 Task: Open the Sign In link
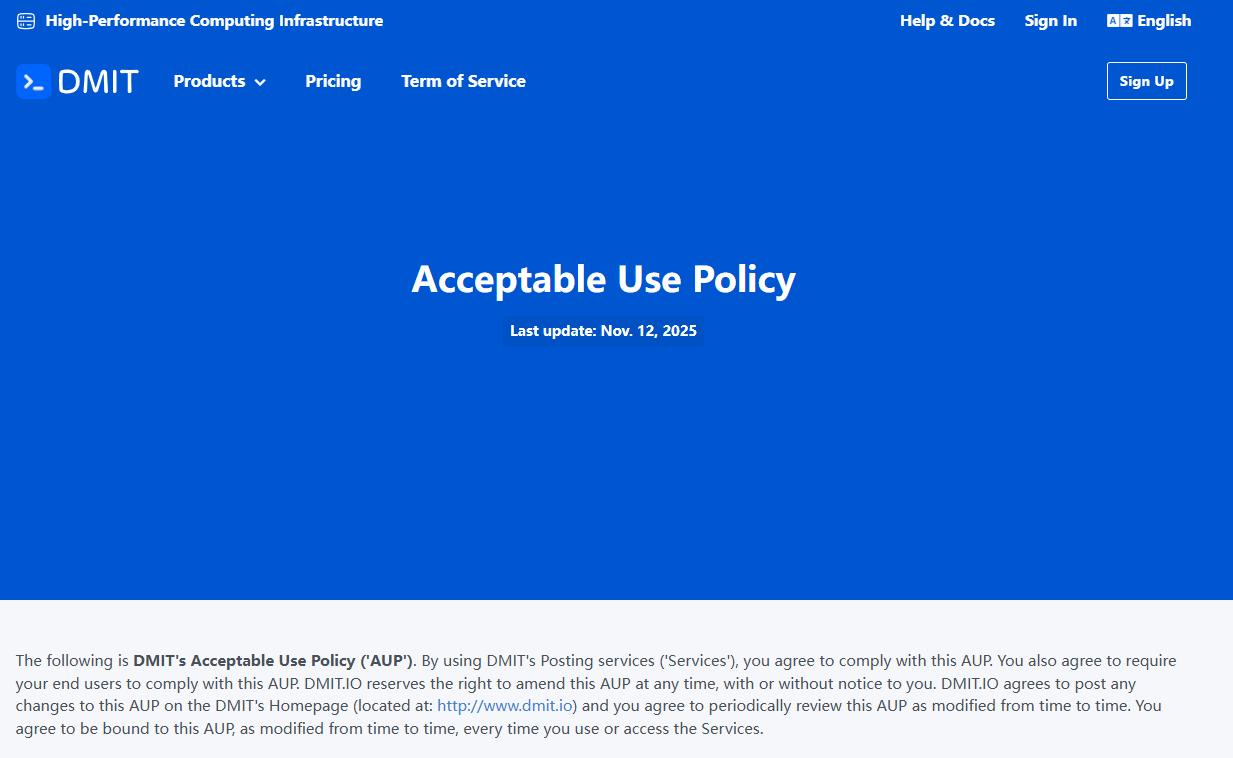click(1050, 21)
